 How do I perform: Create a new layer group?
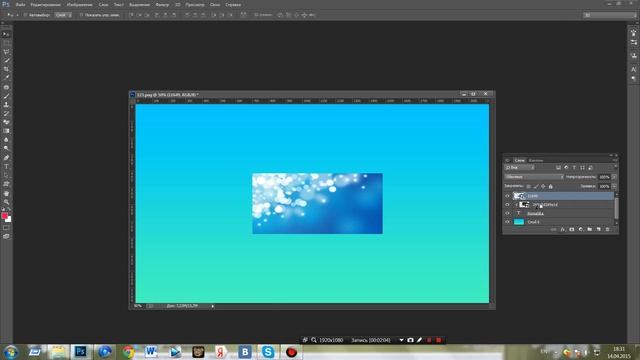[589, 229]
